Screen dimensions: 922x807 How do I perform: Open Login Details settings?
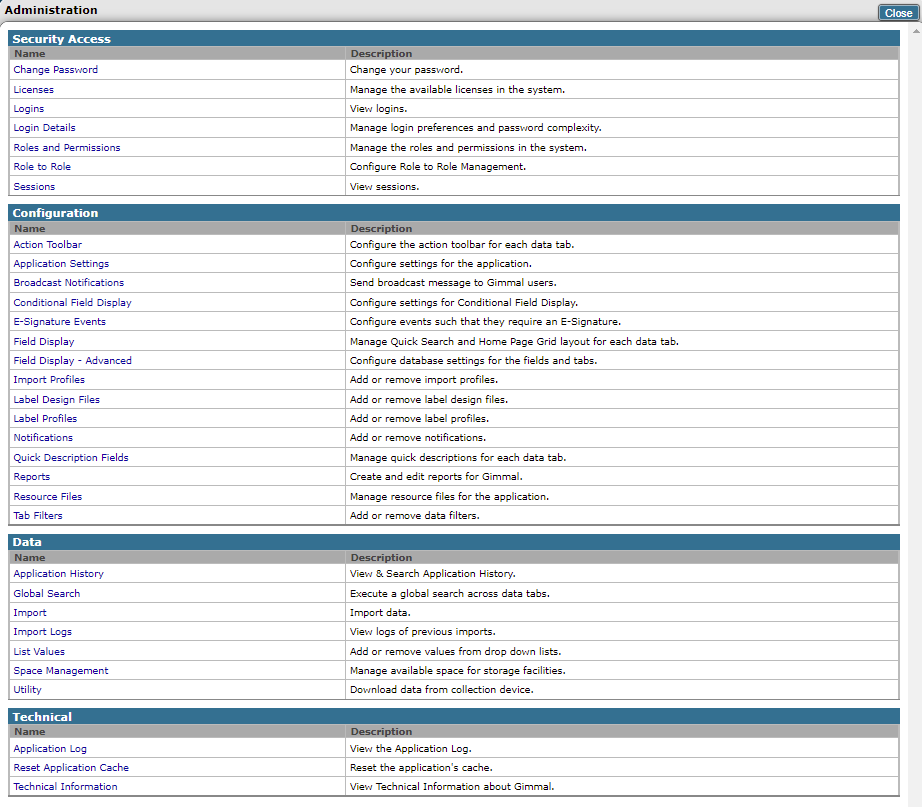tap(44, 128)
